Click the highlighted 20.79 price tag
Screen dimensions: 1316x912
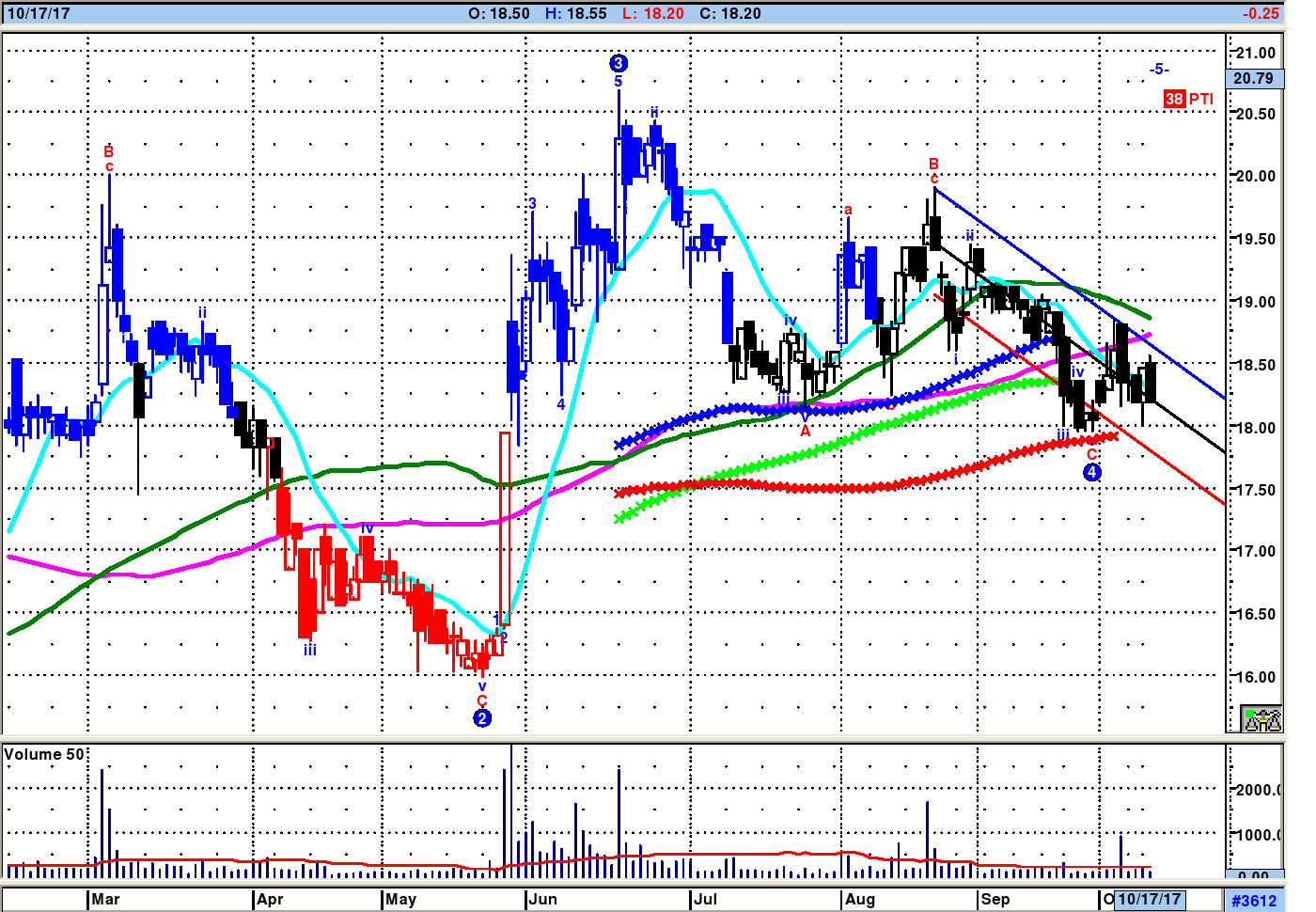click(1254, 79)
